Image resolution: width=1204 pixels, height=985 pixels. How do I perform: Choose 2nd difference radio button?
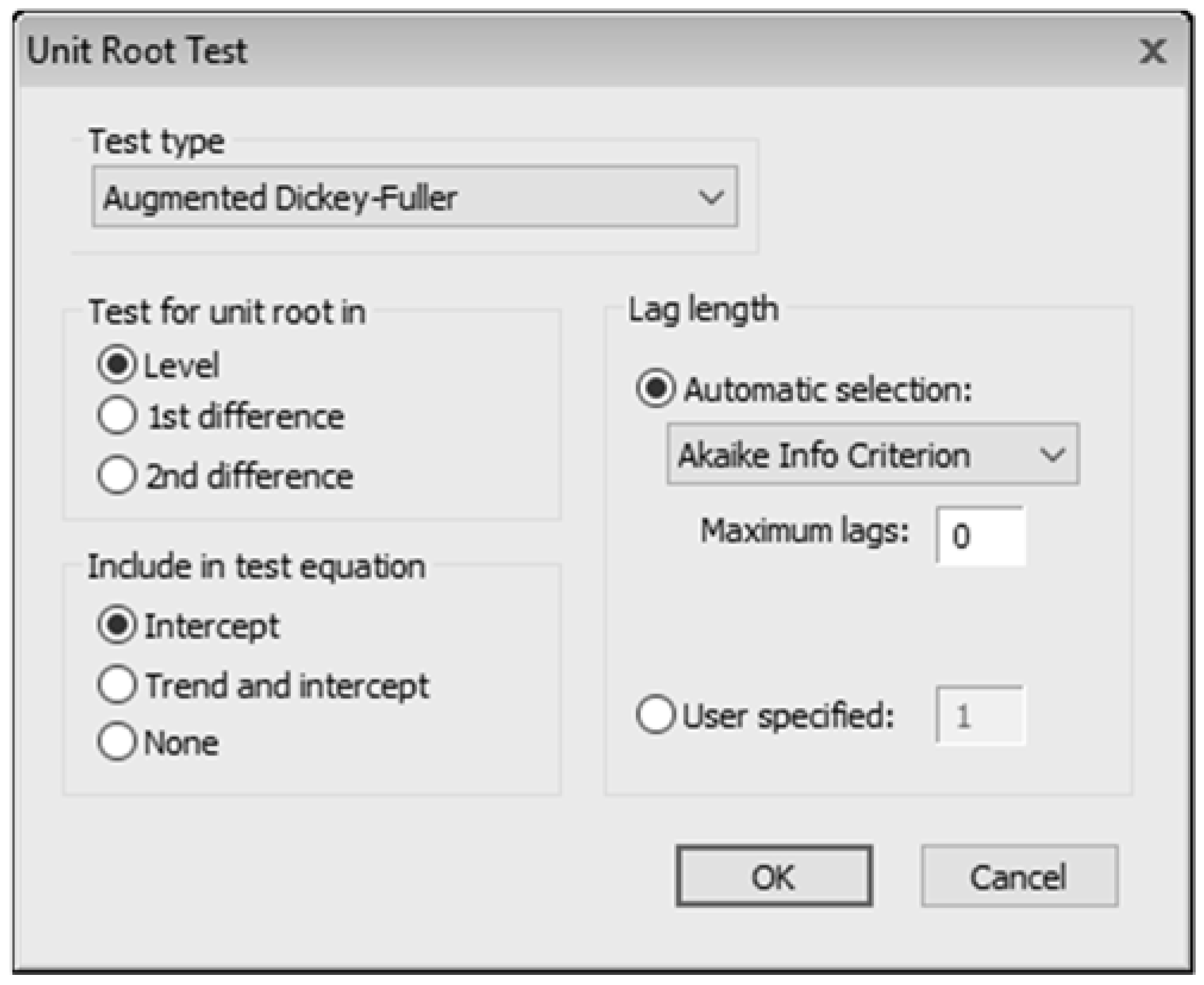[x=117, y=475]
